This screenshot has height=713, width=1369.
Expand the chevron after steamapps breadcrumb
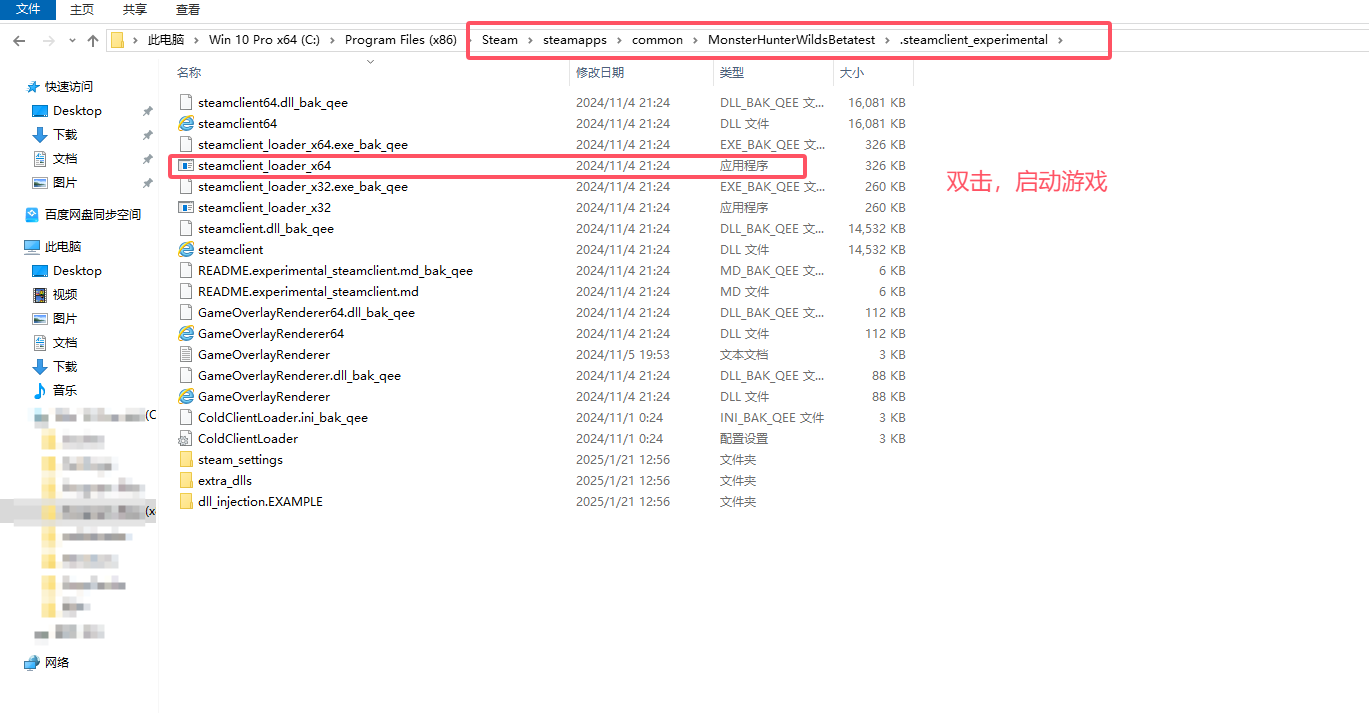619,40
